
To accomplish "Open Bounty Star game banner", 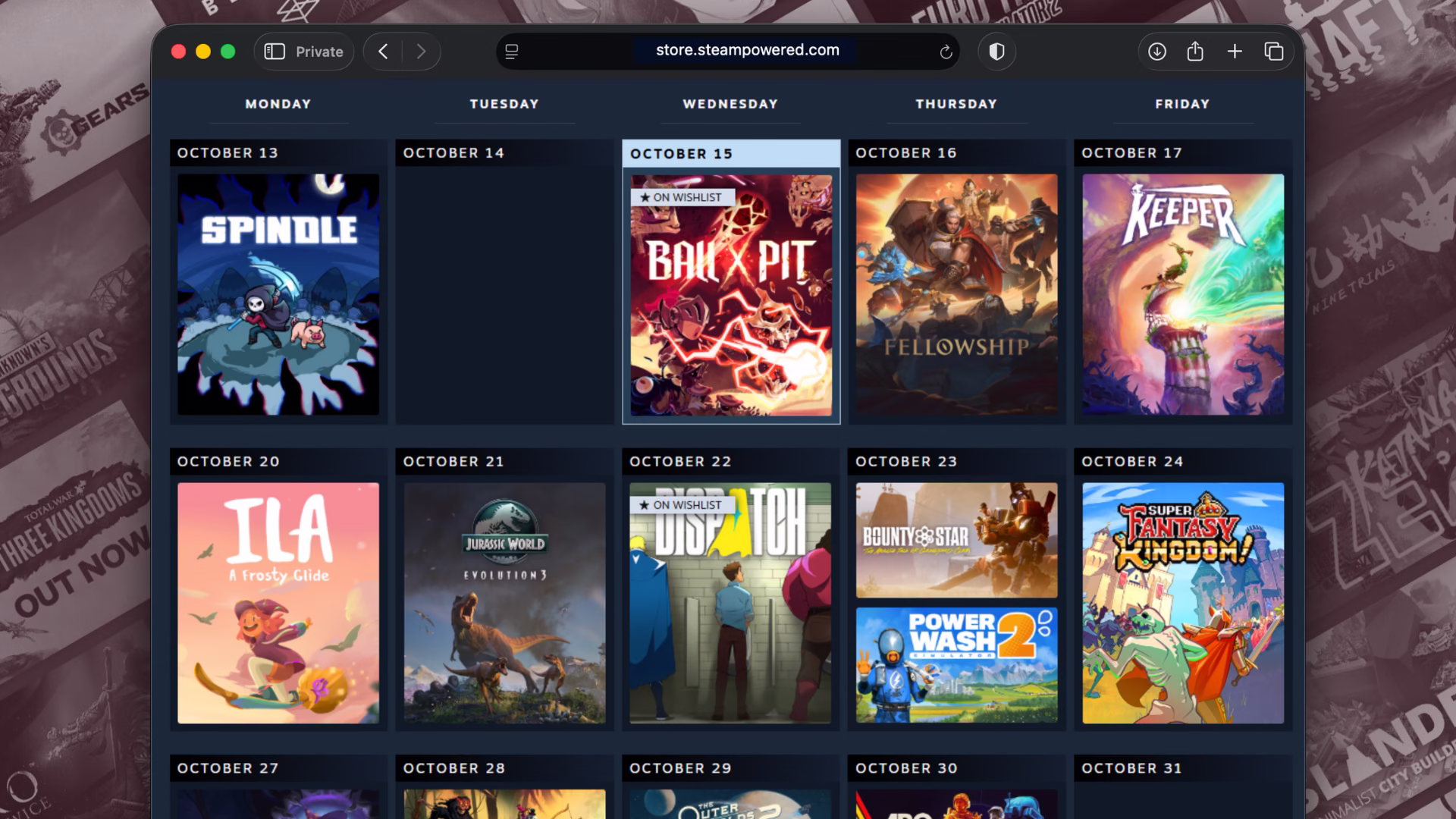I will click(956, 540).
